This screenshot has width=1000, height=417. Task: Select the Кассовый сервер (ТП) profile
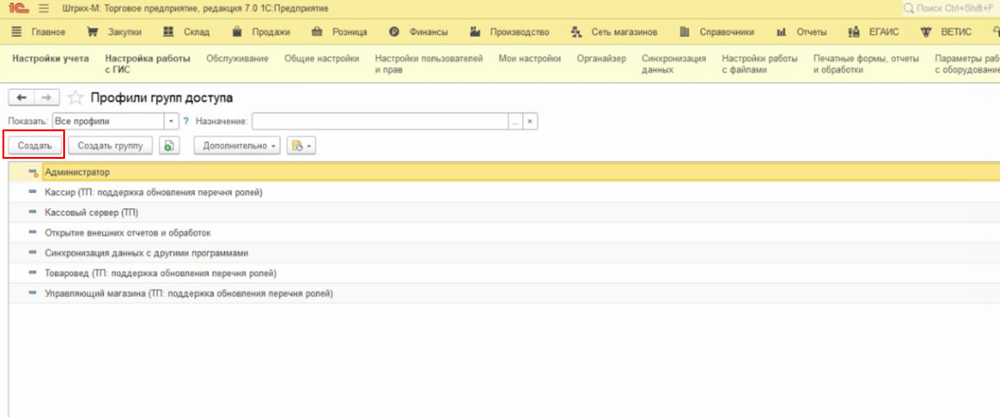click(x=91, y=213)
